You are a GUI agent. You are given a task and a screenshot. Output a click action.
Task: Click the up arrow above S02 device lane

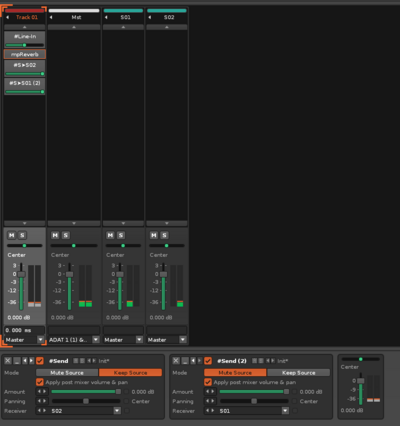coord(167,27)
